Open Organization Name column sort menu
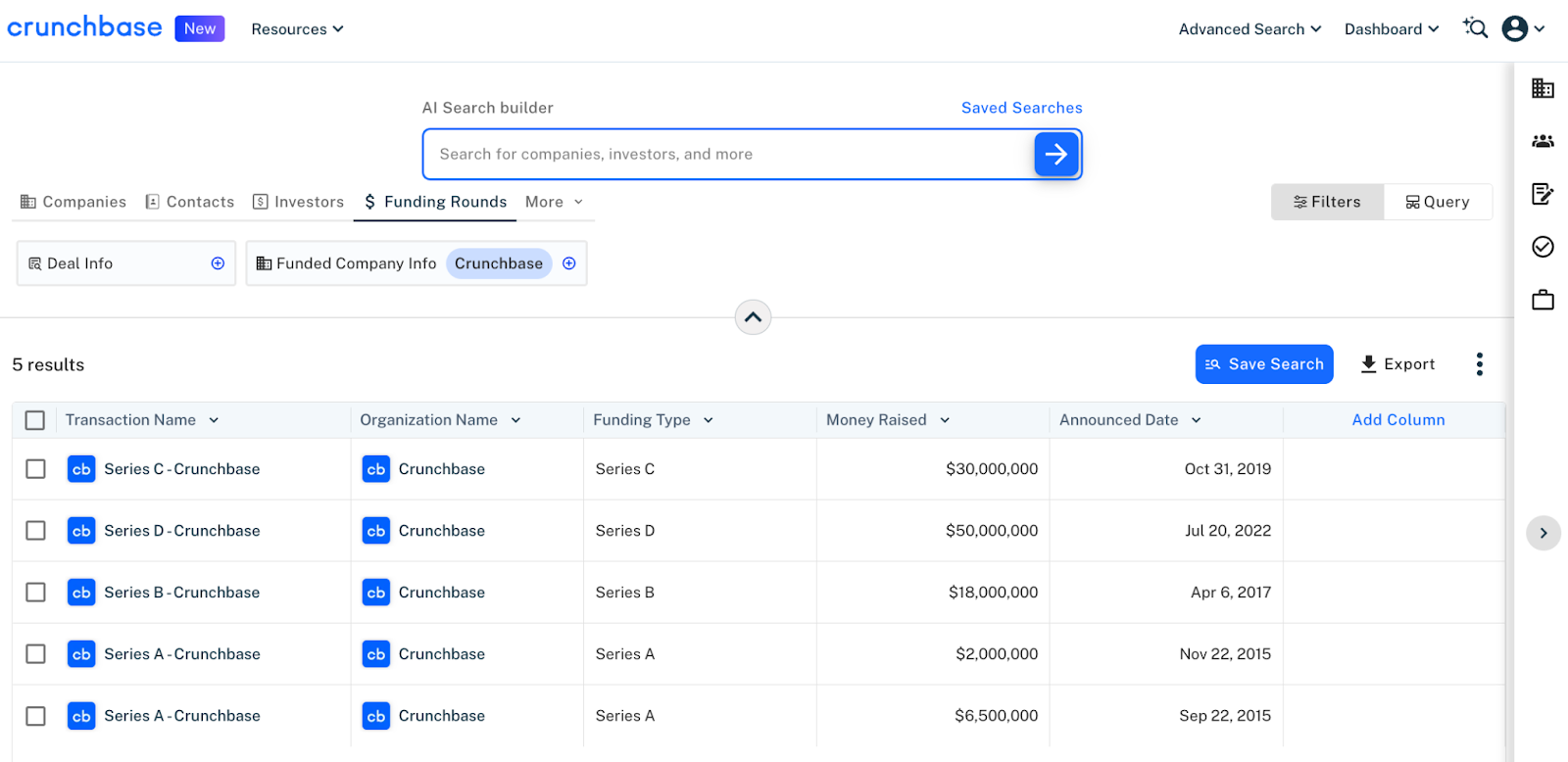1568x762 pixels. [515, 420]
